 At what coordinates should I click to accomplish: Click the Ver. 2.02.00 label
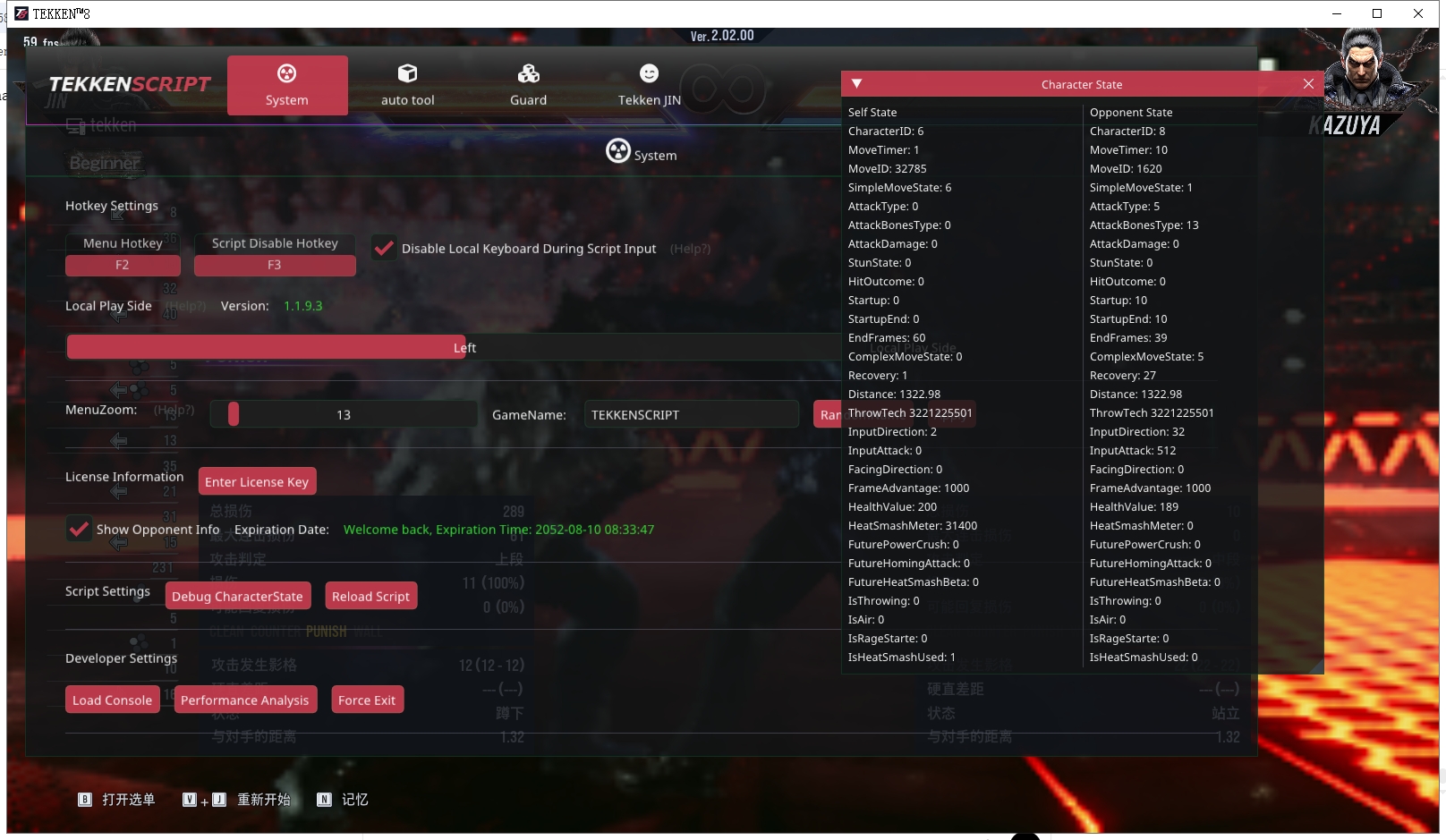tap(722, 36)
